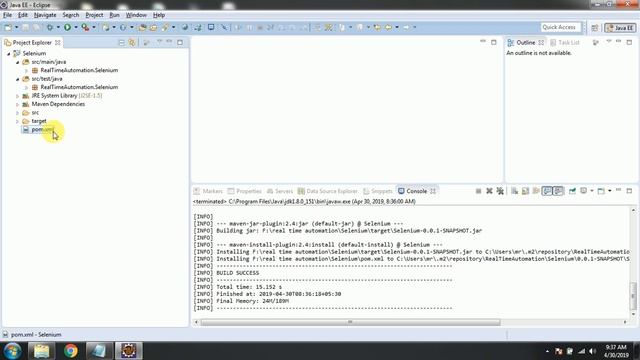
Task: Open the Window menu
Action: (x=136, y=15)
